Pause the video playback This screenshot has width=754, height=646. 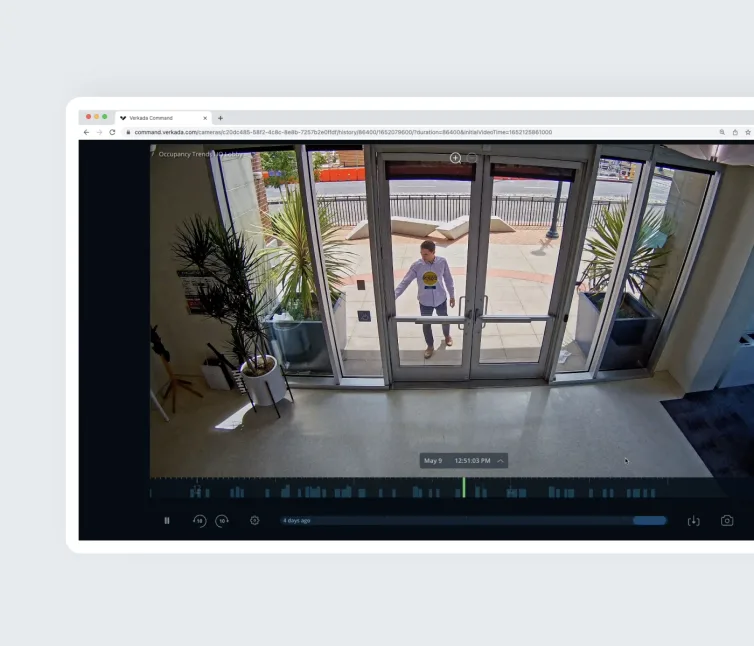point(167,521)
